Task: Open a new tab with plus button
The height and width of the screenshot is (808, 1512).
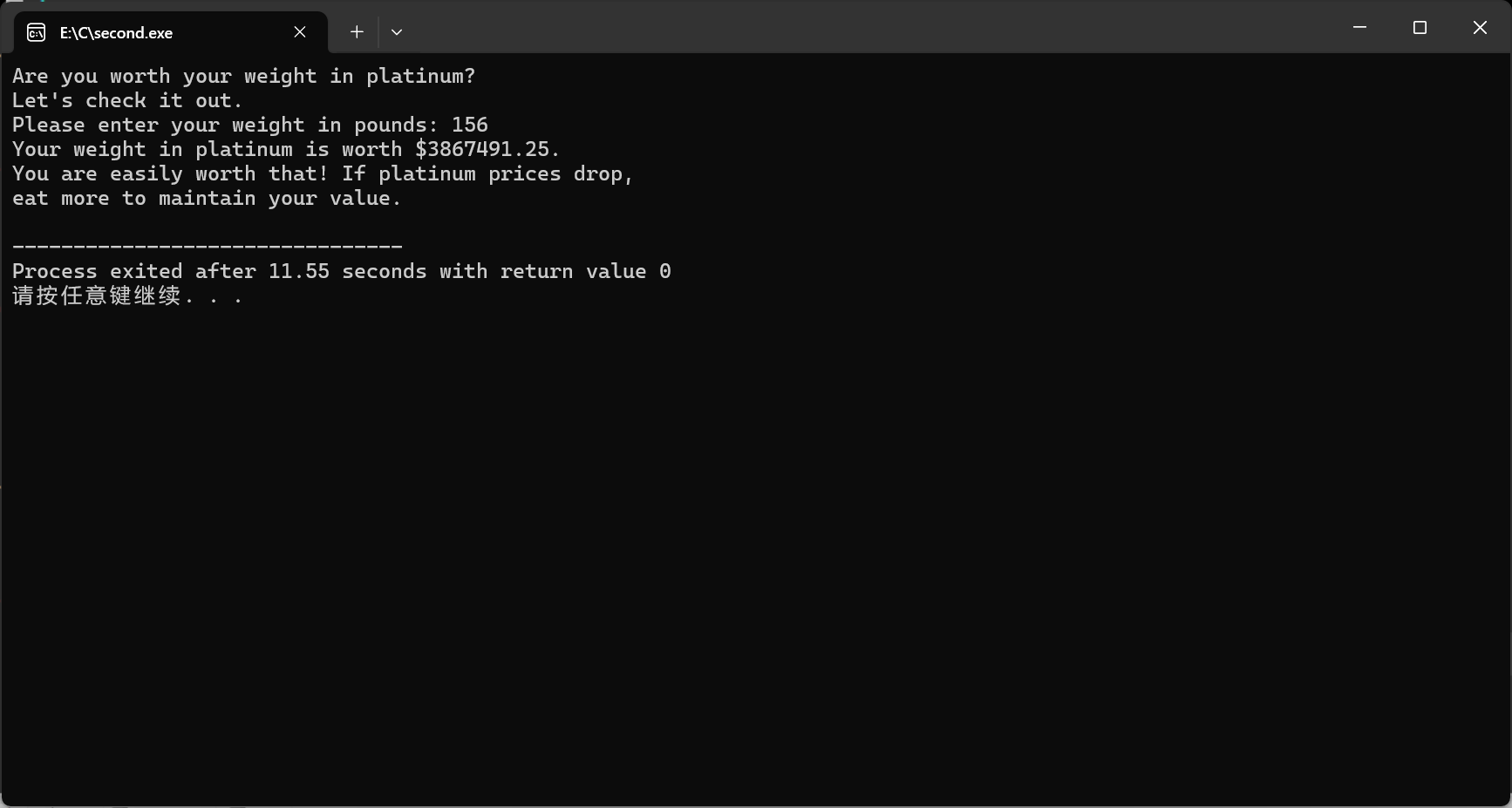Action: click(357, 32)
